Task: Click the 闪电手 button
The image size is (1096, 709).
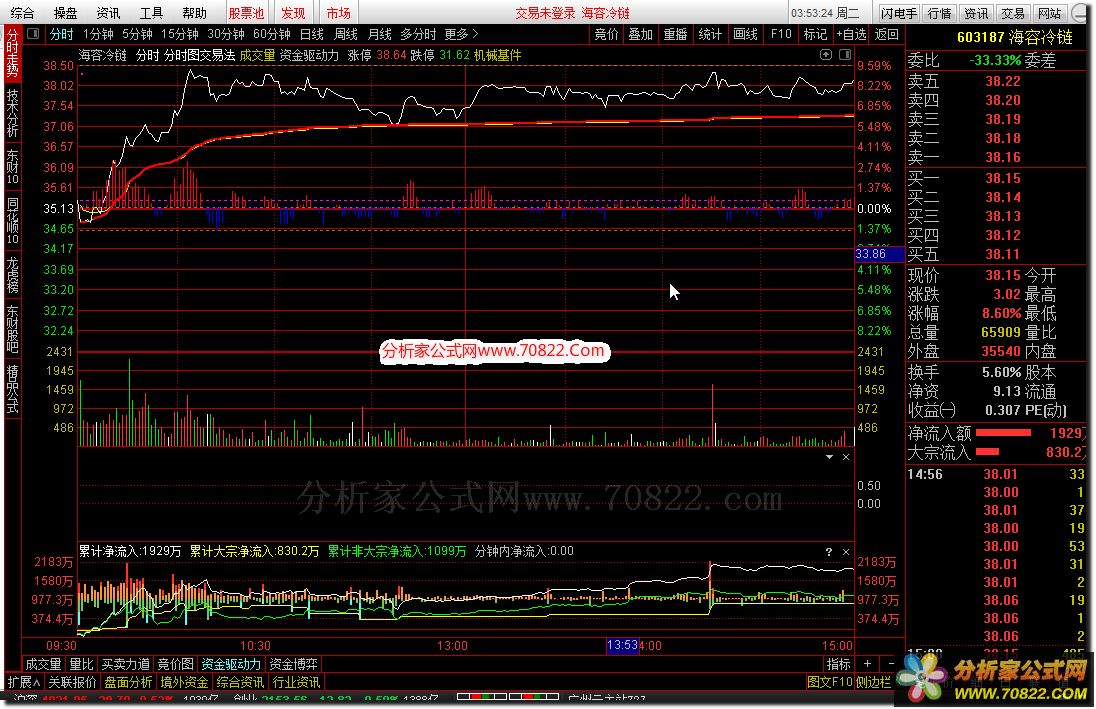Action: (x=899, y=13)
